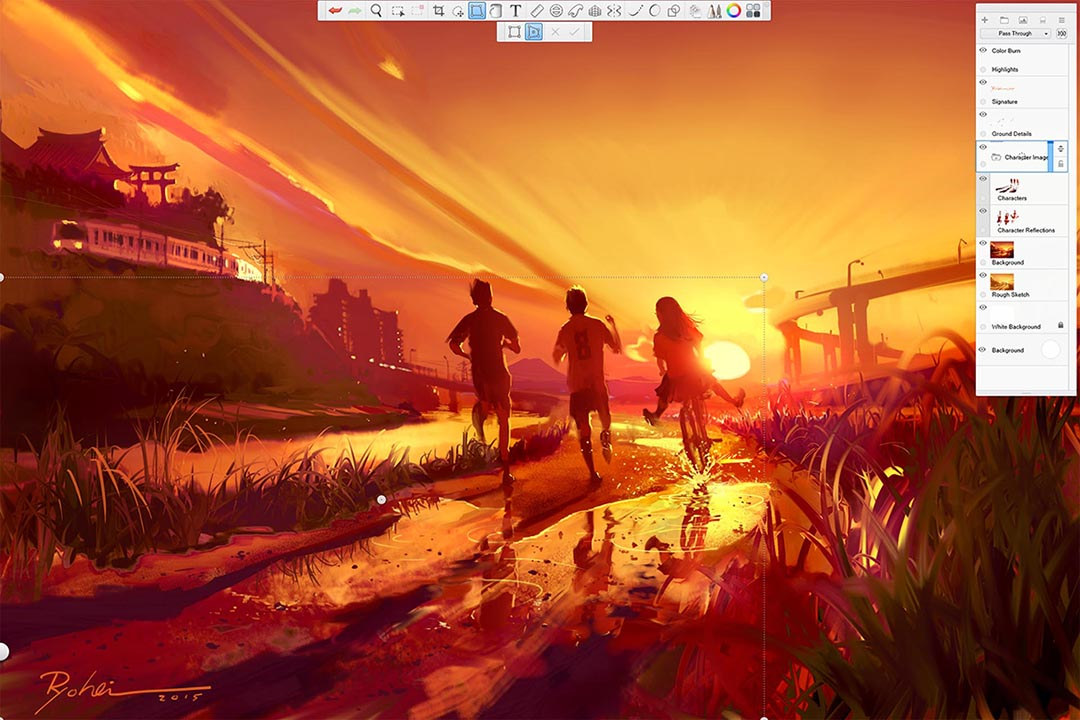The image size is (1080, 720).
Task: Choose the Paint tools icon
Action: pos(714,12)
